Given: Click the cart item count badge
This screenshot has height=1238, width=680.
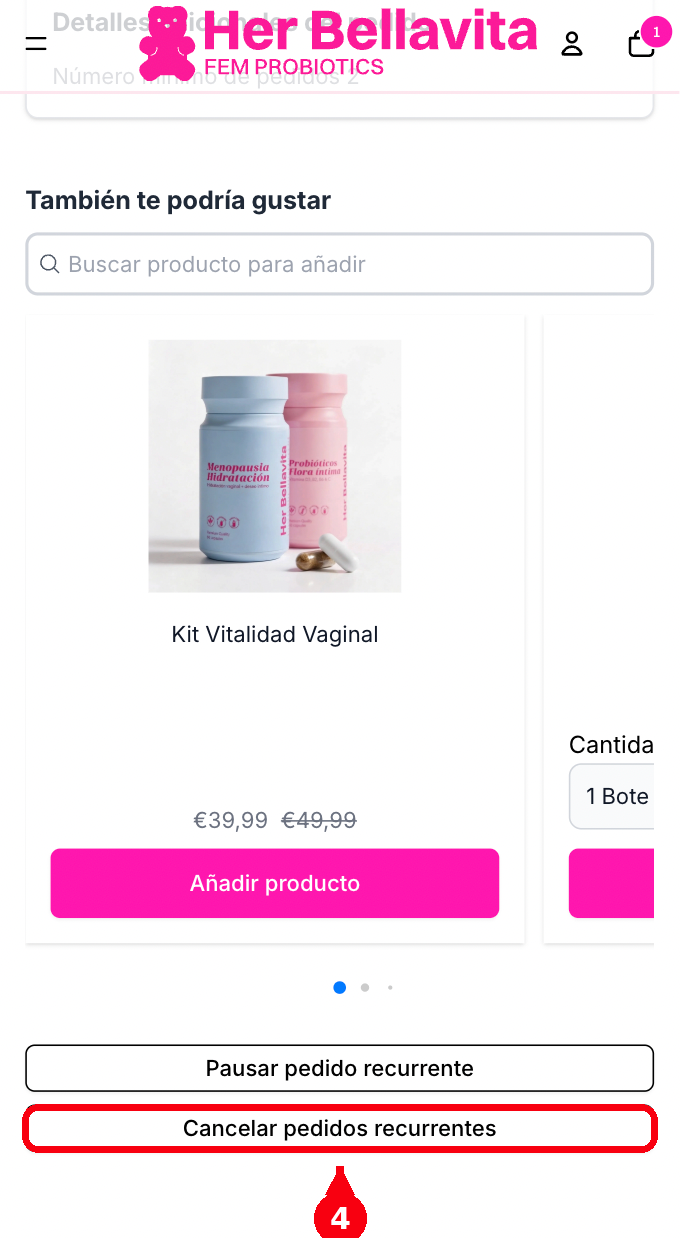Looking at the screenshot, I should (656, 32).
